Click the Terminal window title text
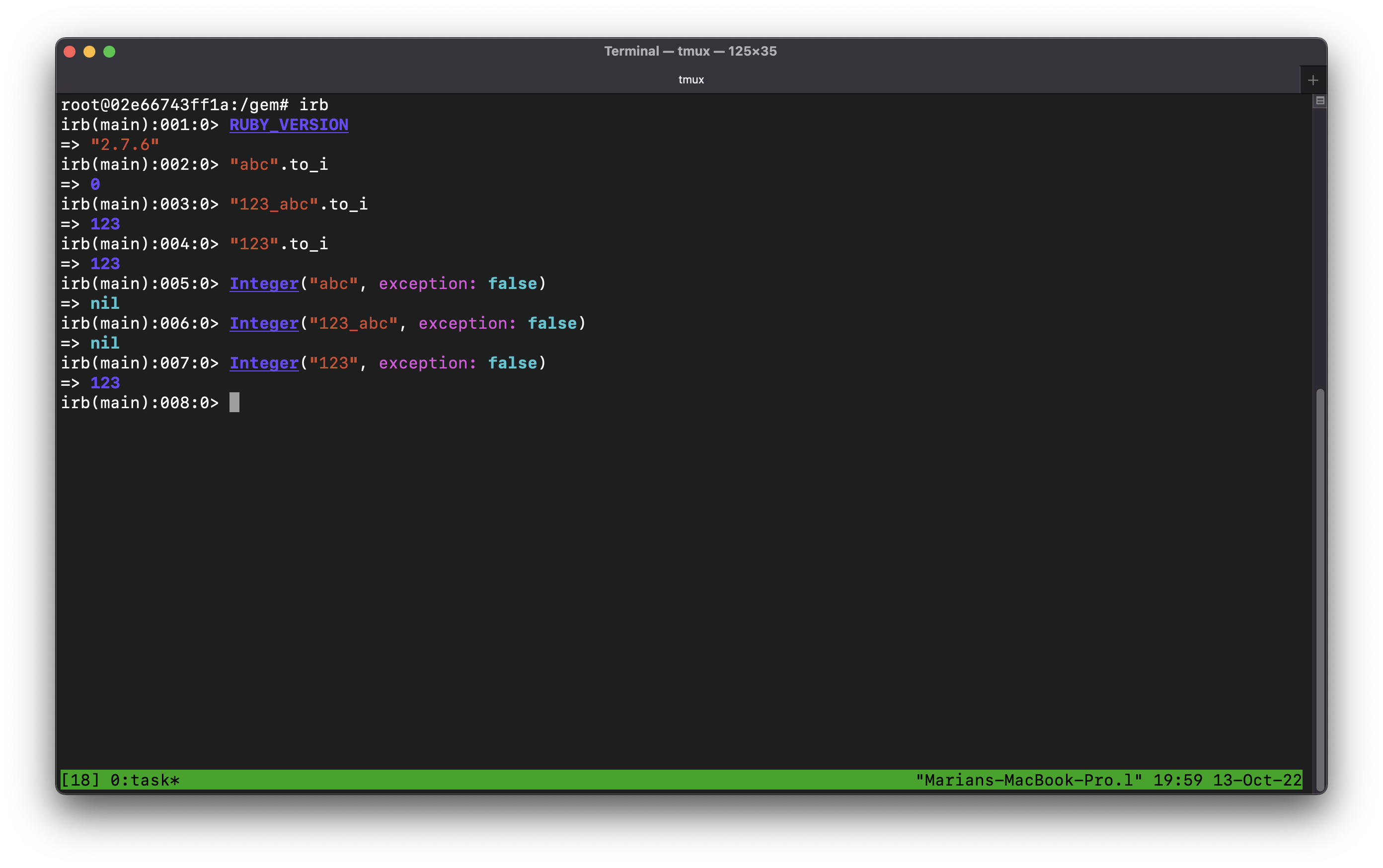 [691, 51]
